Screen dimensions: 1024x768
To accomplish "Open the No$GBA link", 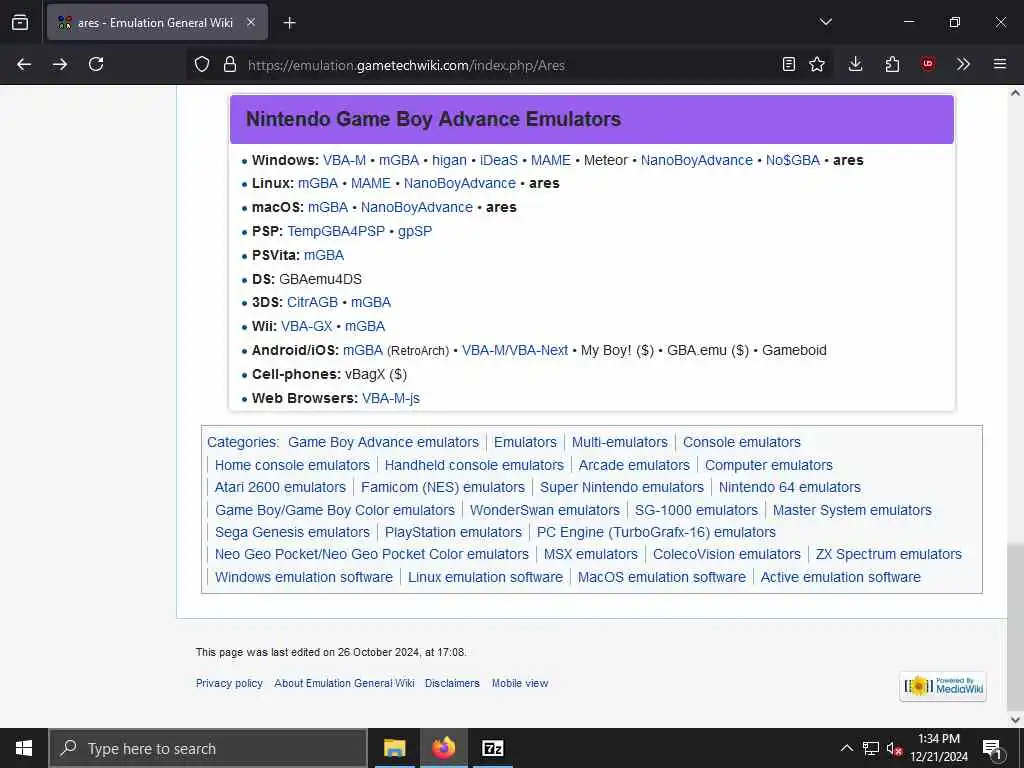I will click(x=793, y=160).
